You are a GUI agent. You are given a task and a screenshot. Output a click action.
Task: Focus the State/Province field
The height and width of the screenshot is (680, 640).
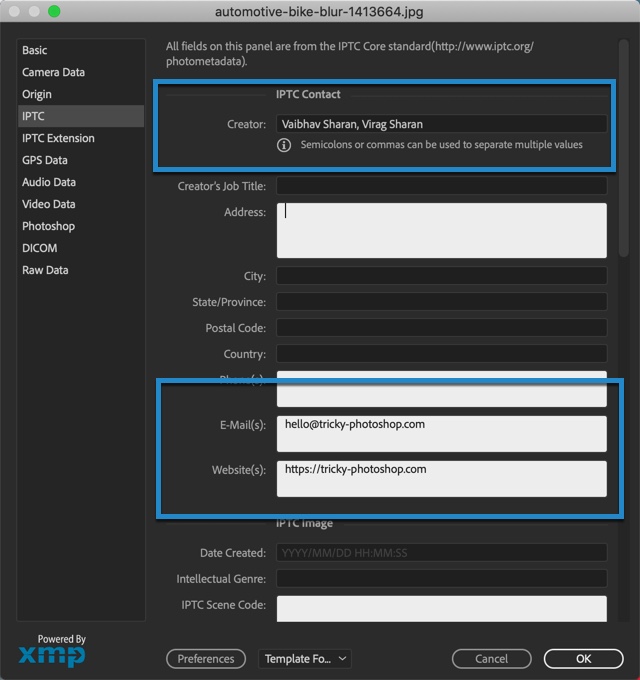click(441, 302)
